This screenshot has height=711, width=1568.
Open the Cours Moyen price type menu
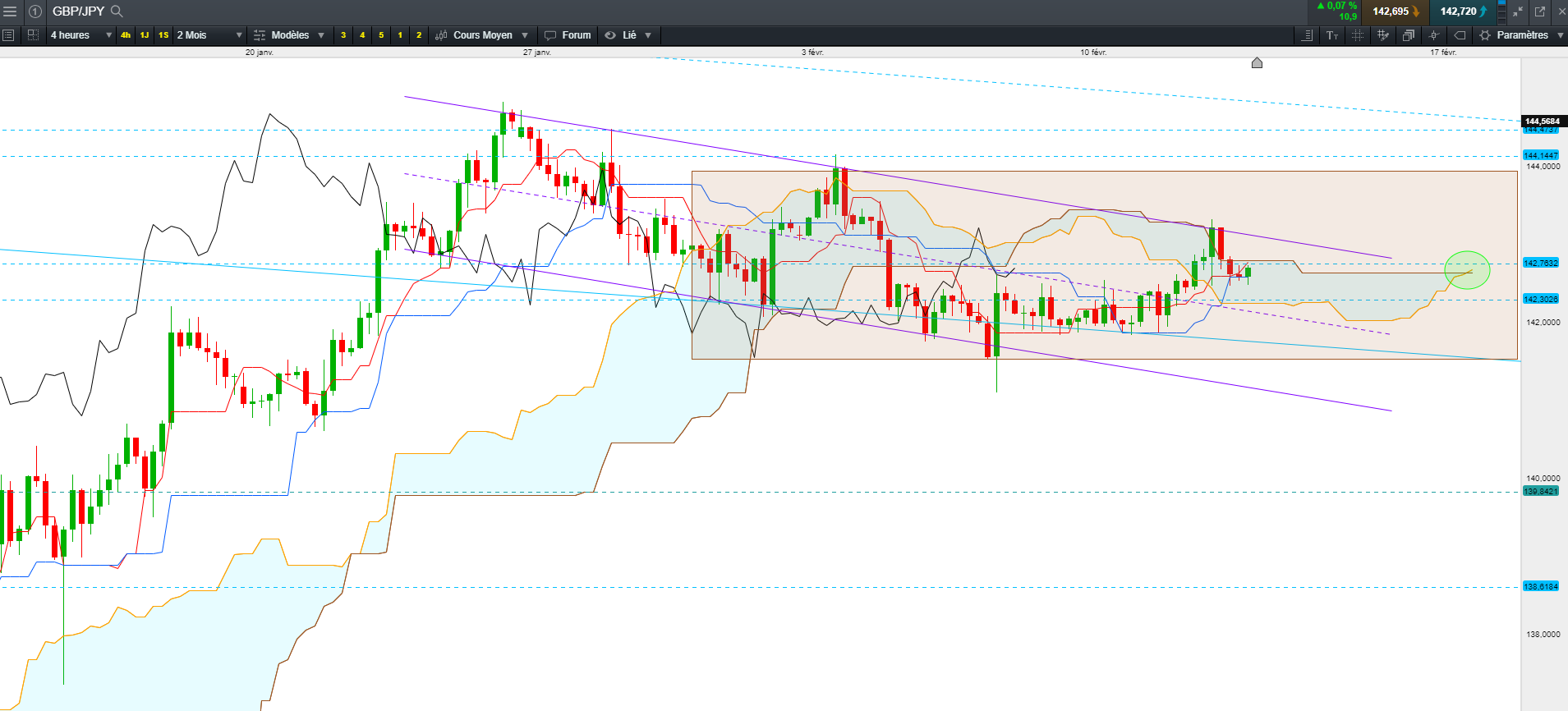click(x=483, y=35)
